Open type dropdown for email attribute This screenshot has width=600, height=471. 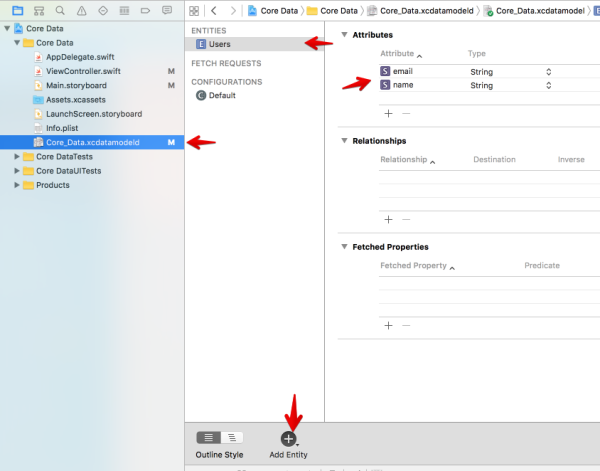coord(548,72)
